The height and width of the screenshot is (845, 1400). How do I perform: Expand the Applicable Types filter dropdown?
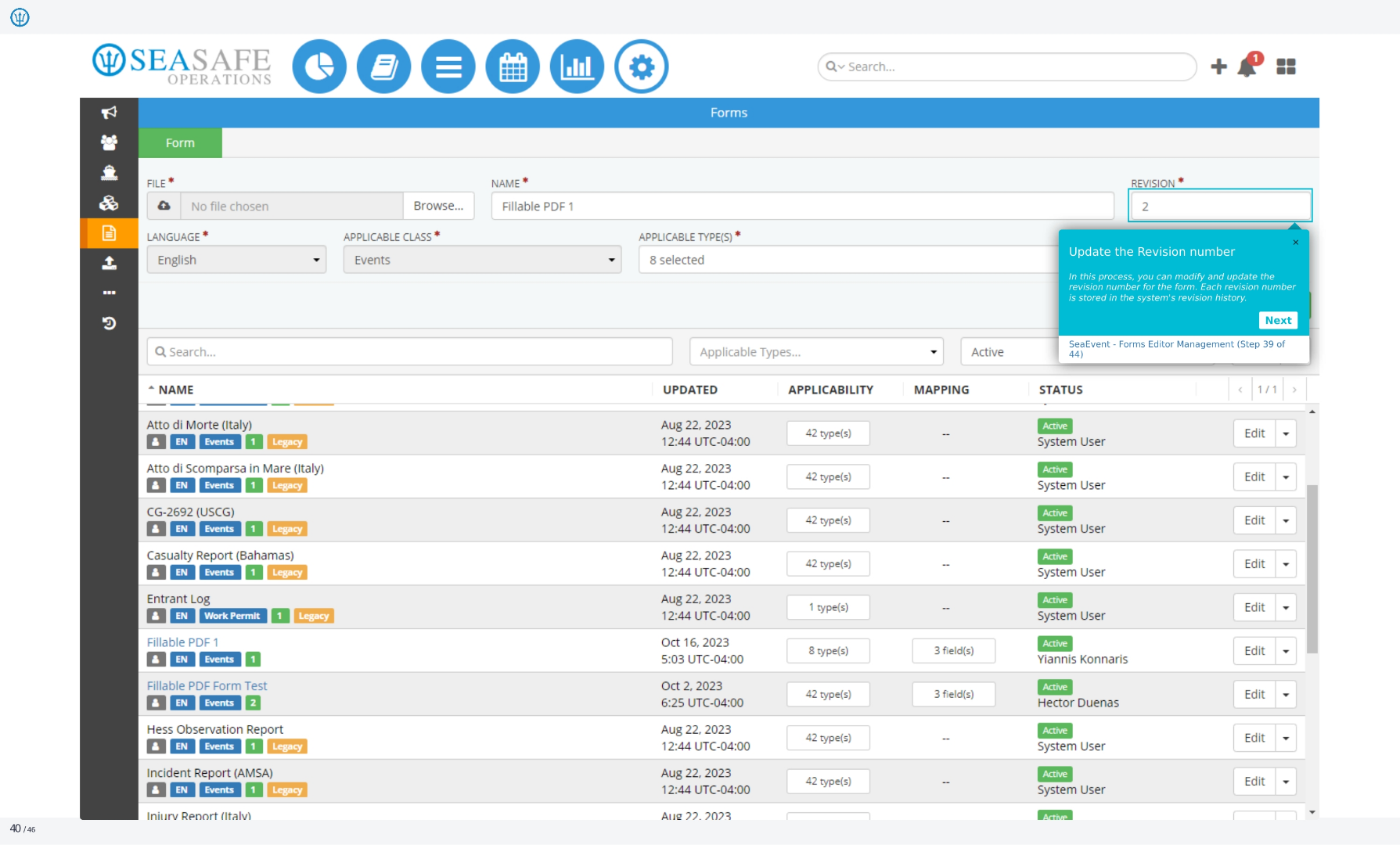click(816, 352)
